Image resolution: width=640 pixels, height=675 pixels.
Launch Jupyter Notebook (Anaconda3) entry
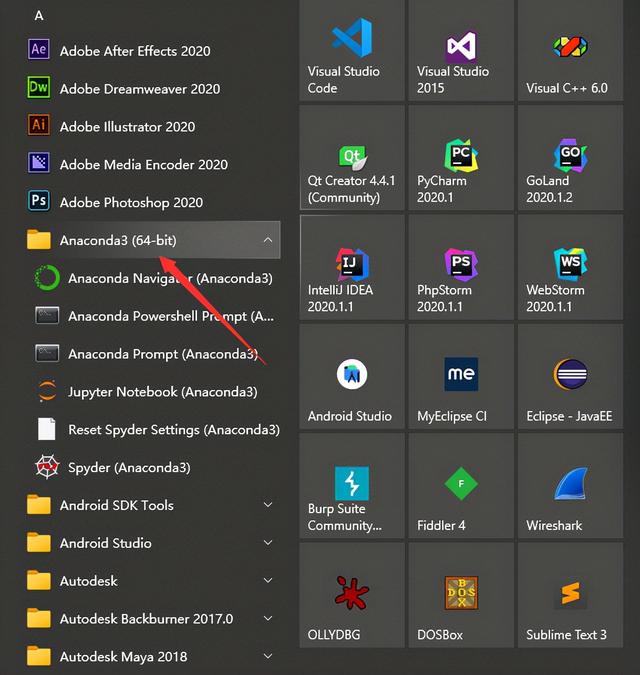tap(162, 392)
